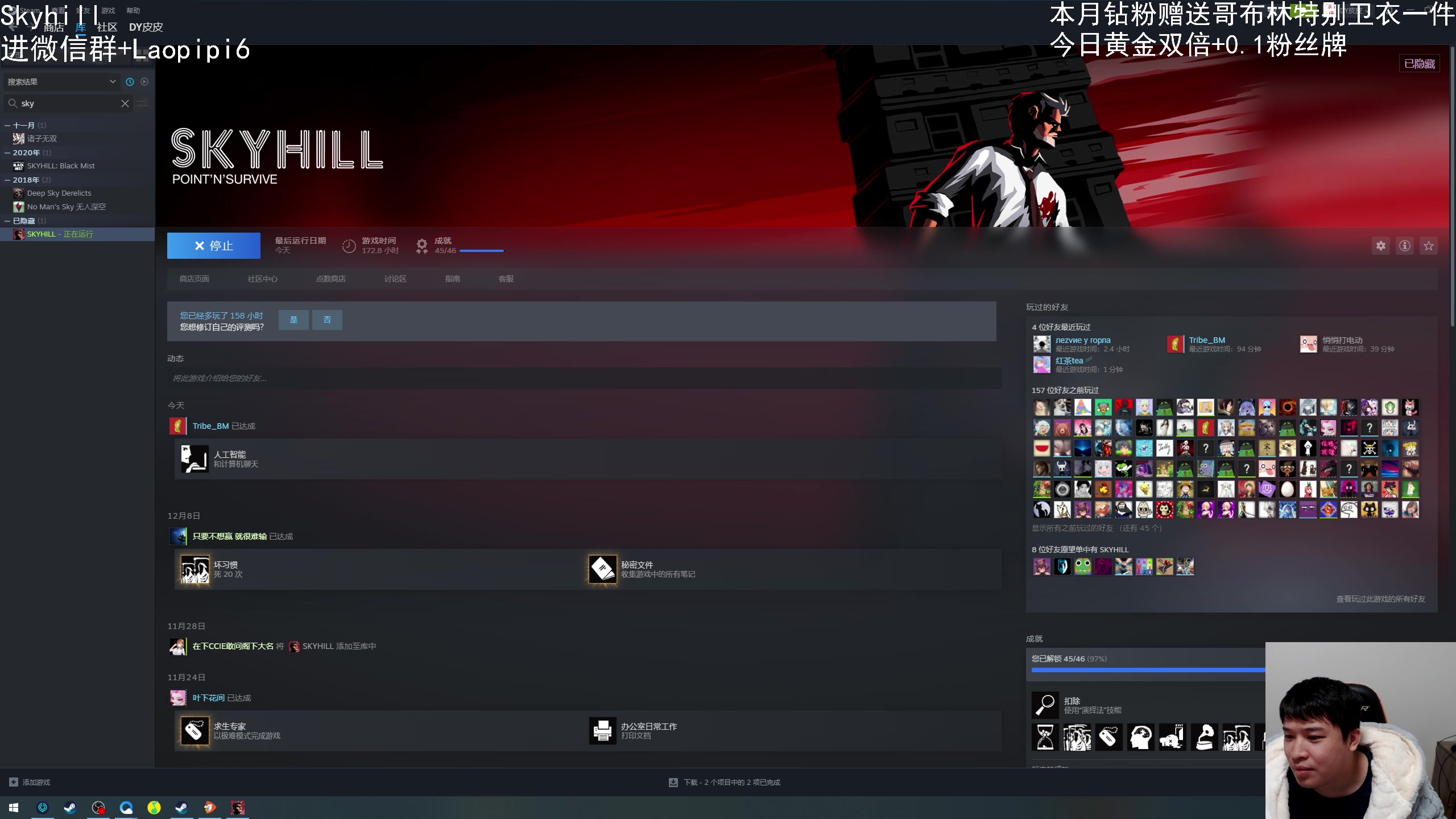Click Tribe_BM's avatar in today's activity
This screenshot has height=819, width=1456.
click(x=178, y=426)
